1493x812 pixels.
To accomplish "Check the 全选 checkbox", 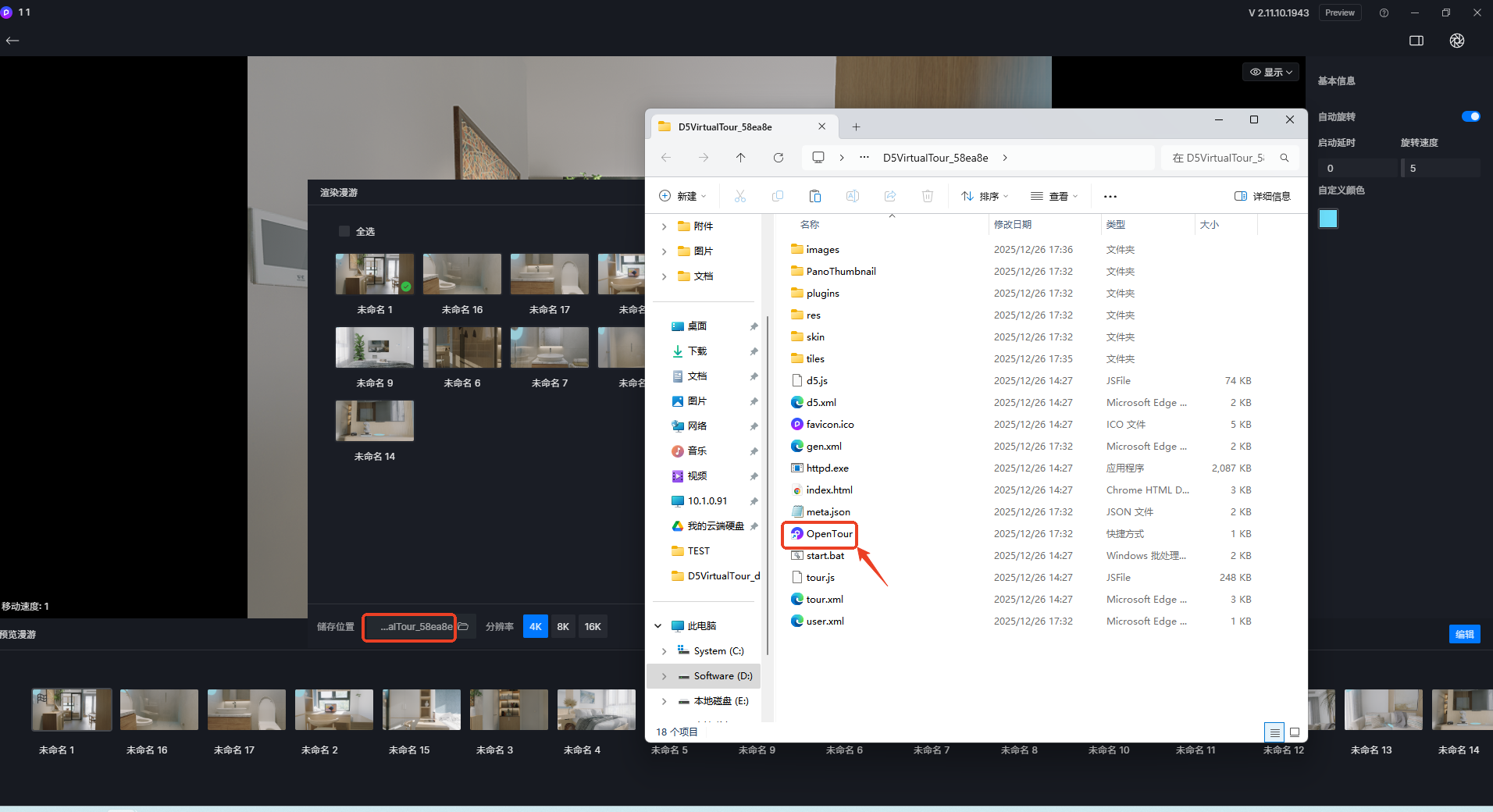I will (x=344, y=231).
